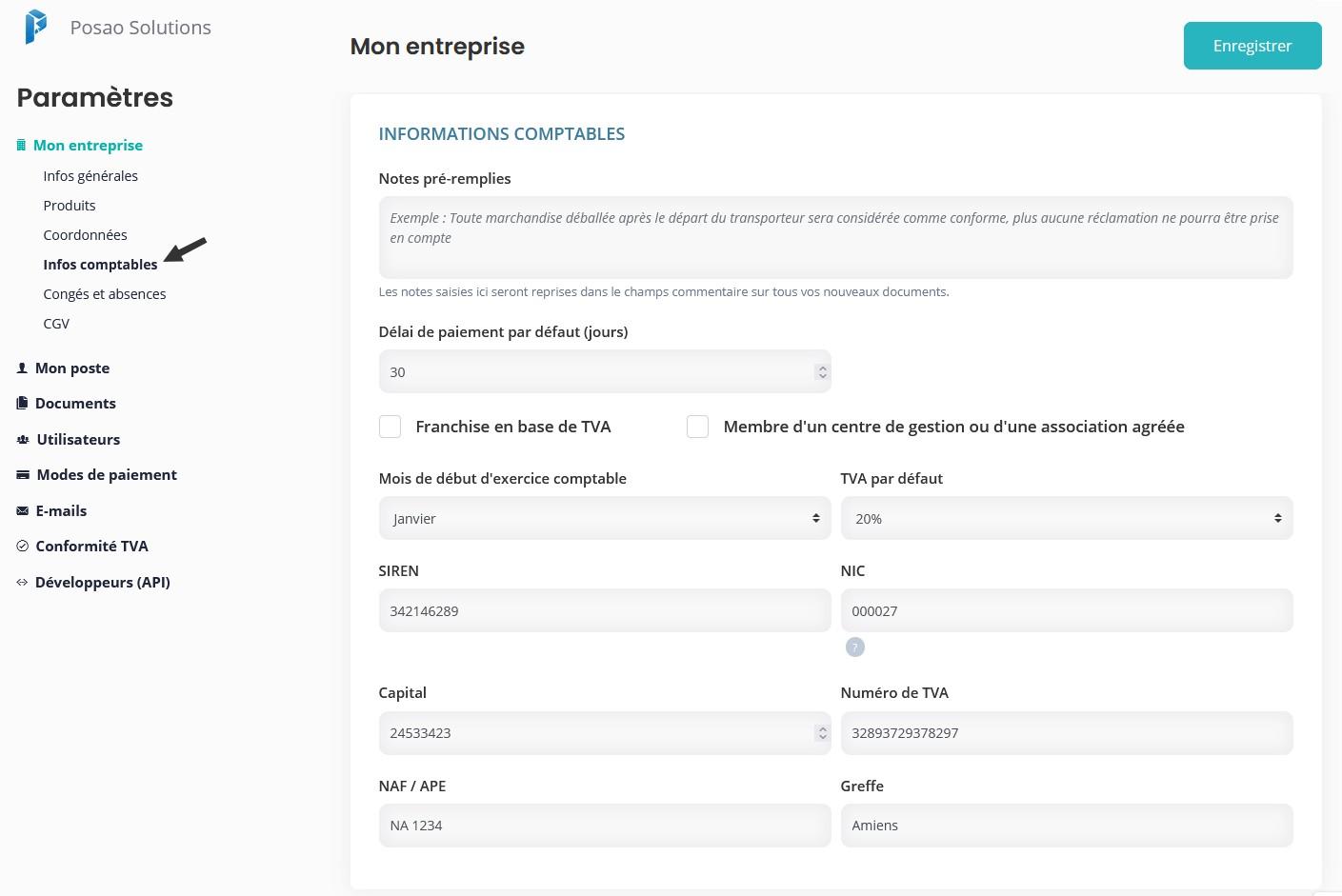Viewport: 1342px width, 896px height.
Task: Click the Posao Solutions logo icon
Action: 35,27
